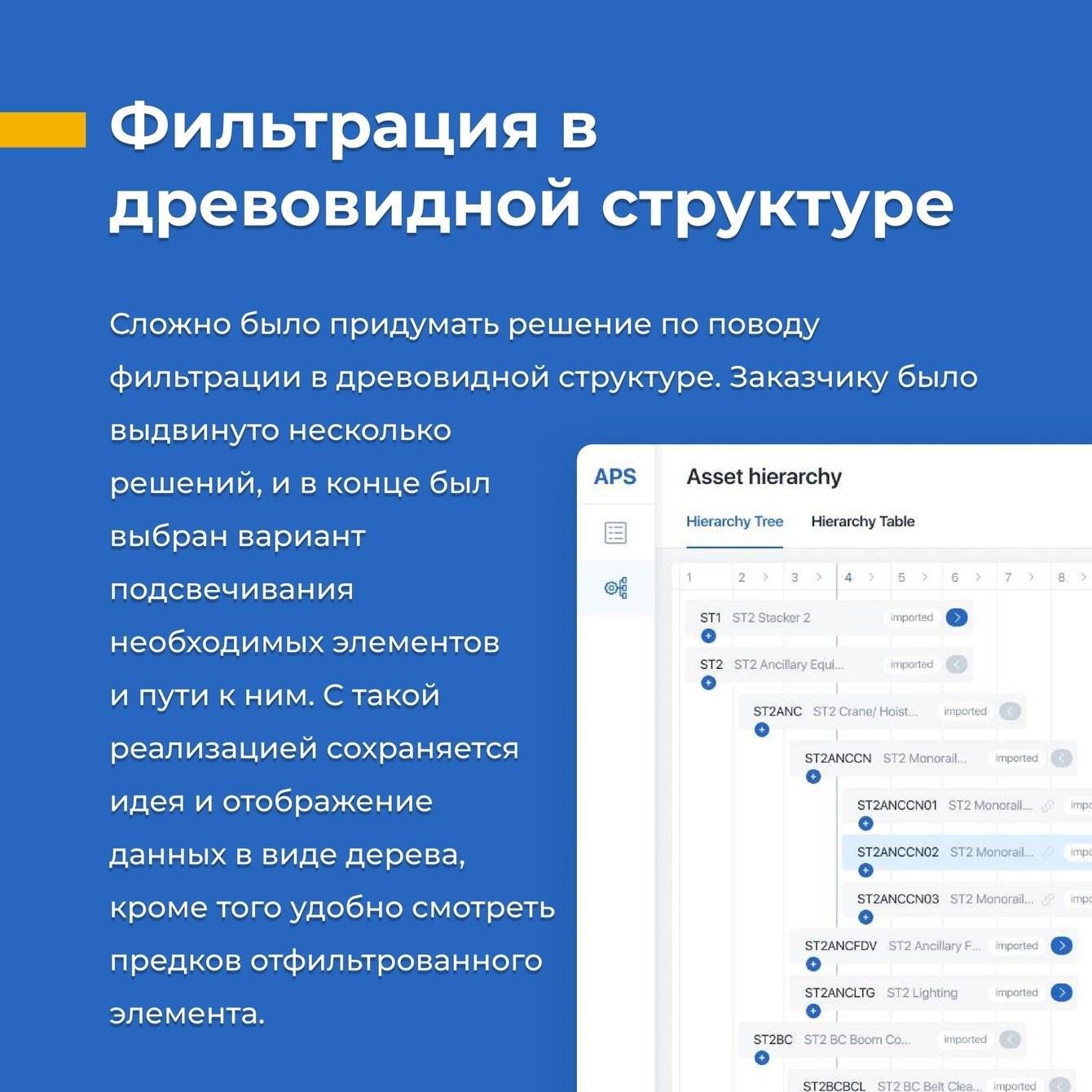
Task: Collapse the ST2 node with grey arrow
Action: (957, 664)
